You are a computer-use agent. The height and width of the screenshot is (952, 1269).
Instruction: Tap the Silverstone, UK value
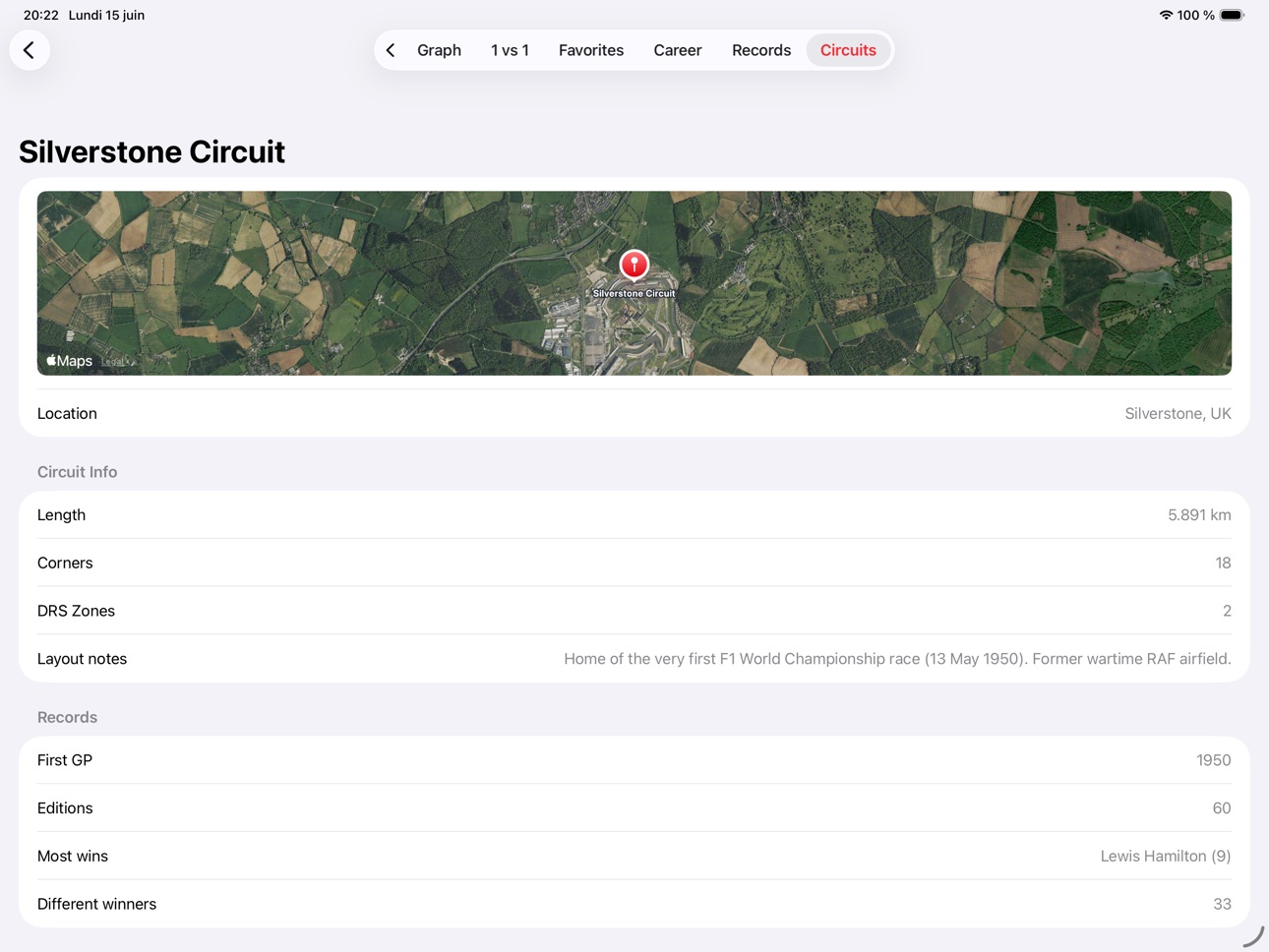point(1178,413)
